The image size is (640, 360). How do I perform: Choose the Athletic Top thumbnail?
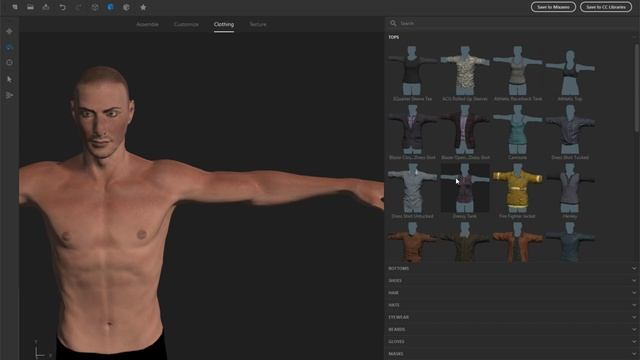click(x=570, y=70)
